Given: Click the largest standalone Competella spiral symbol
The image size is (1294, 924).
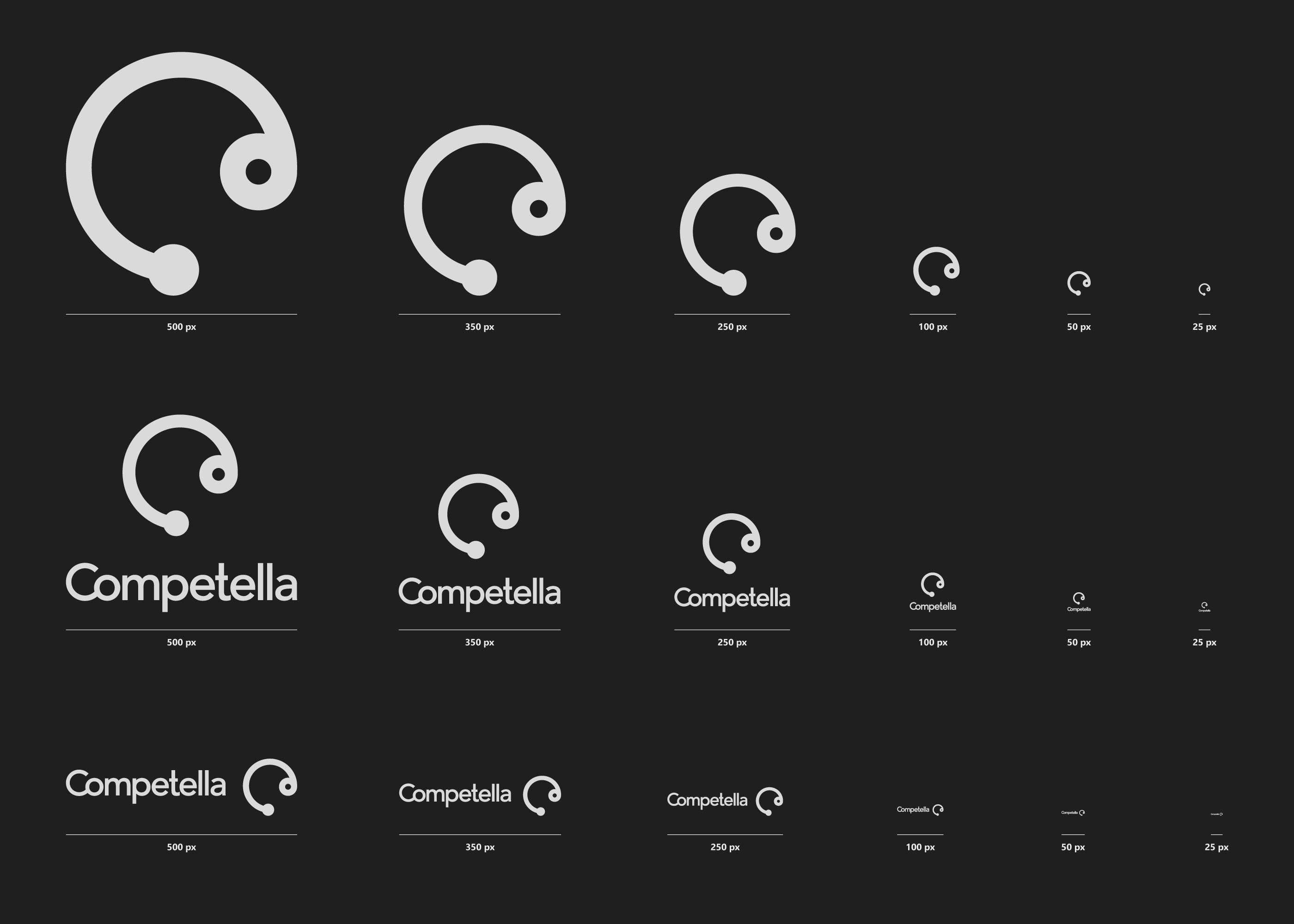Looking at the screenshot, I should pos(182,174).
